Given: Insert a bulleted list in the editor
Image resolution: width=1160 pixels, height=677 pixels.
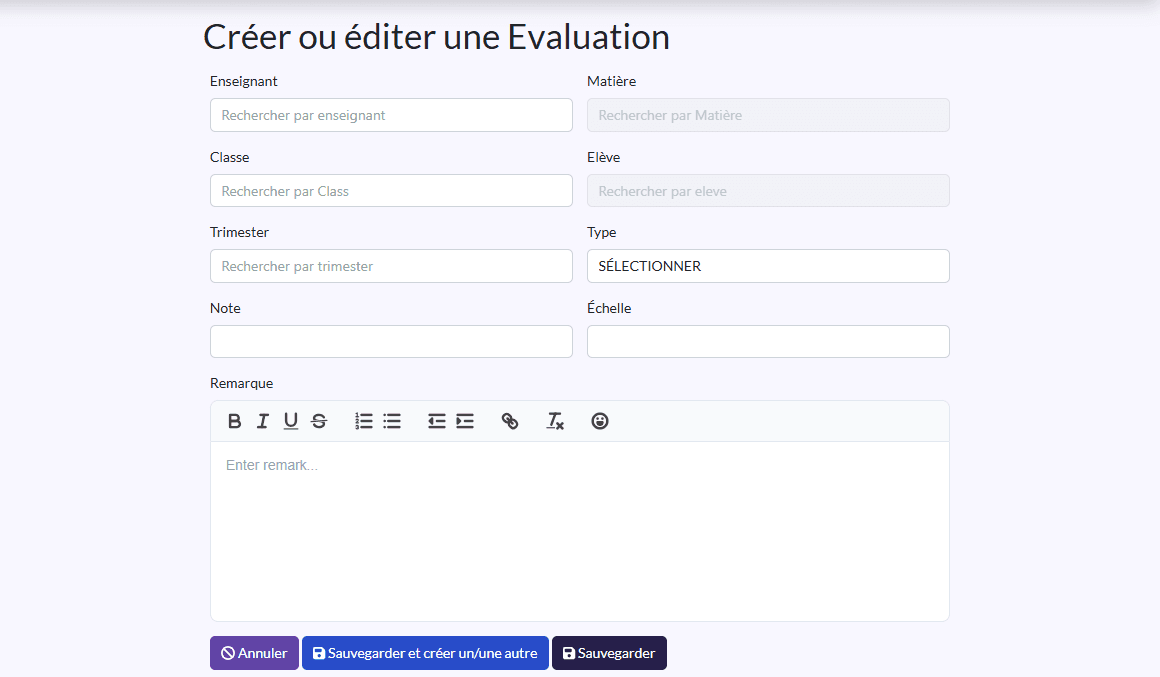Looking at the screenshot, I should click(391, 421).
